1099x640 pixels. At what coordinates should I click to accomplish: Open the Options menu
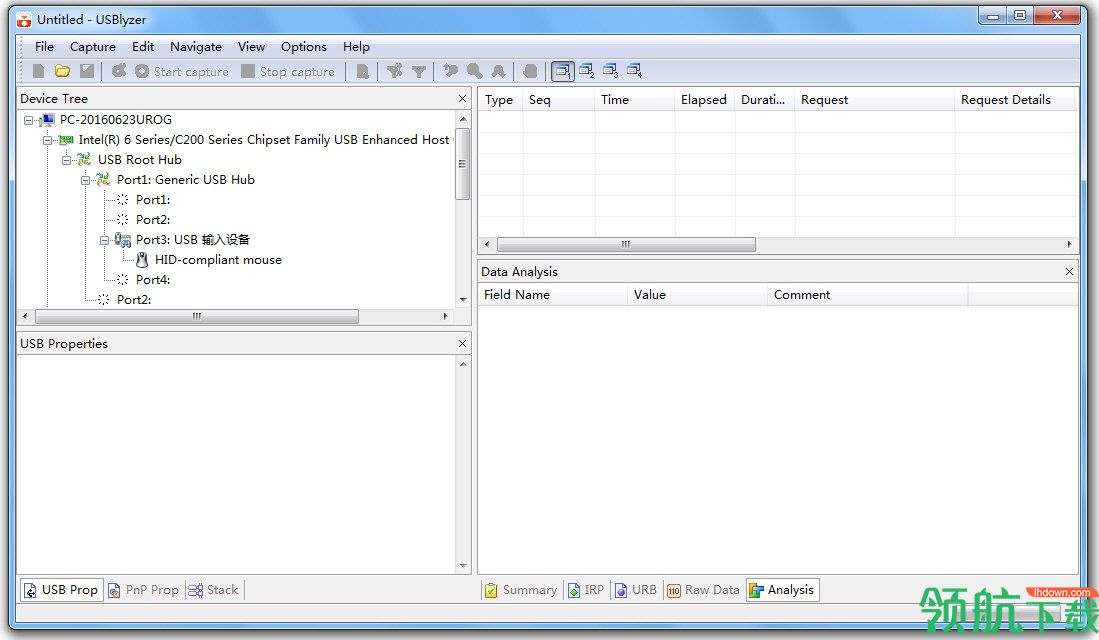[x=303, y=47]
